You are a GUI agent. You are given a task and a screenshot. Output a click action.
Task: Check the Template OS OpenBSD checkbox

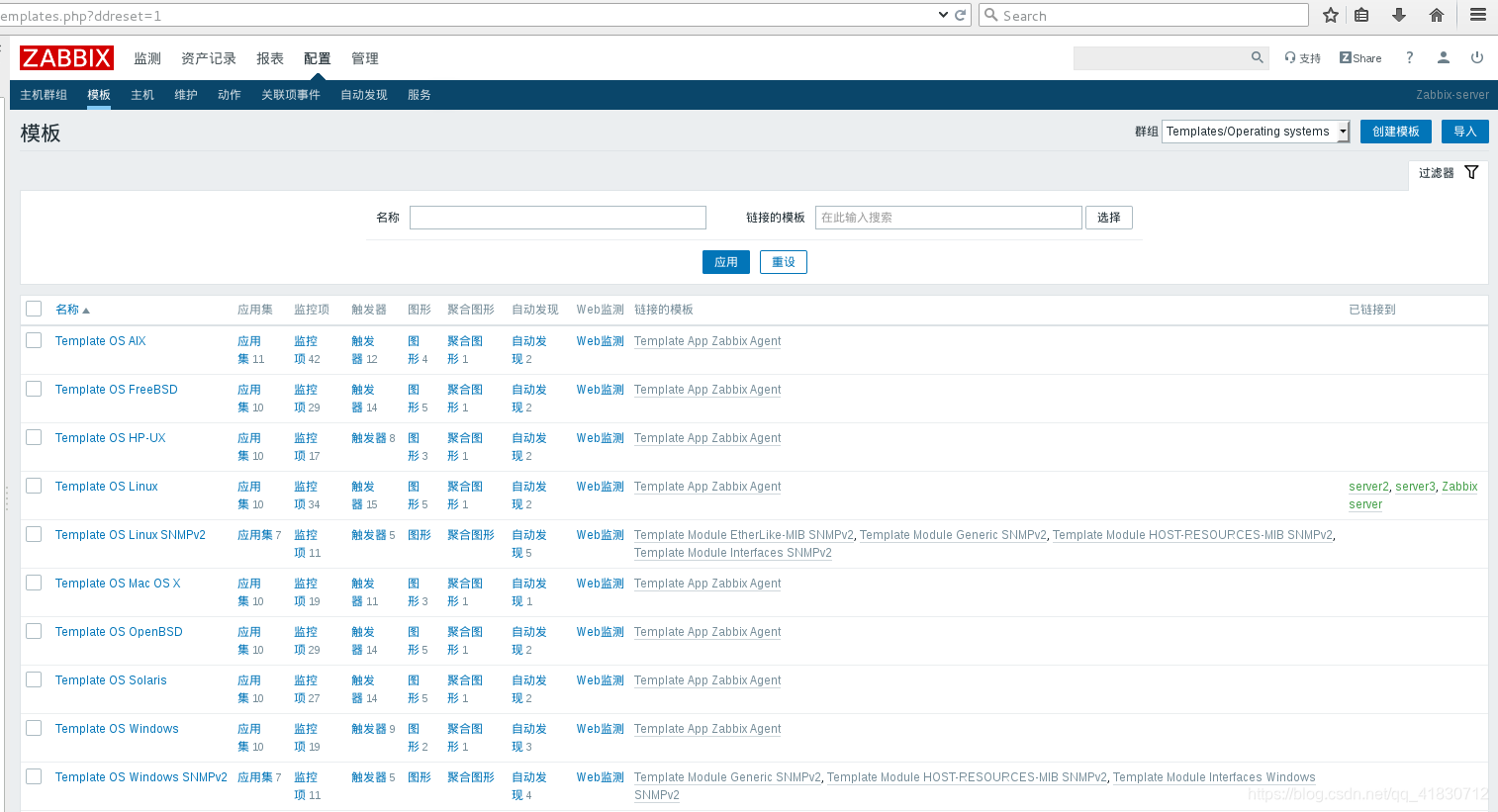pyautogui.click(x=34, y=631)
